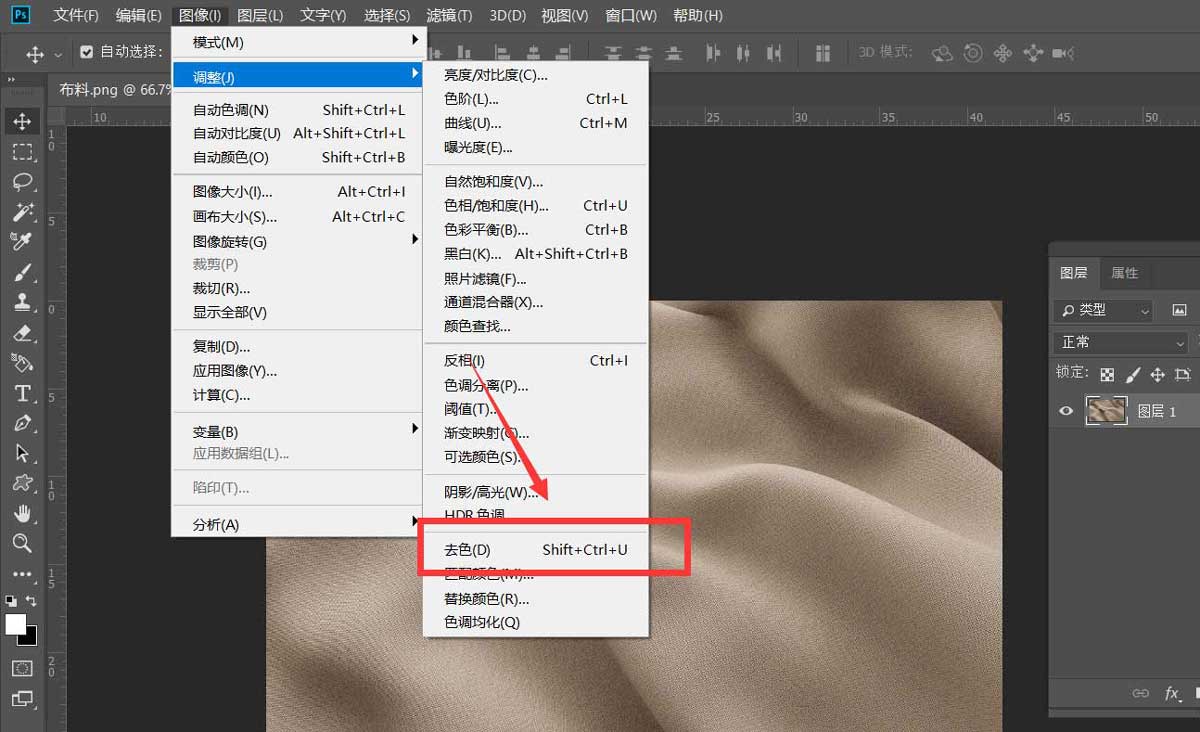Switch to the 图层 panel tab
This screenshot has width=1200, height=732.
click(1074, 272)
